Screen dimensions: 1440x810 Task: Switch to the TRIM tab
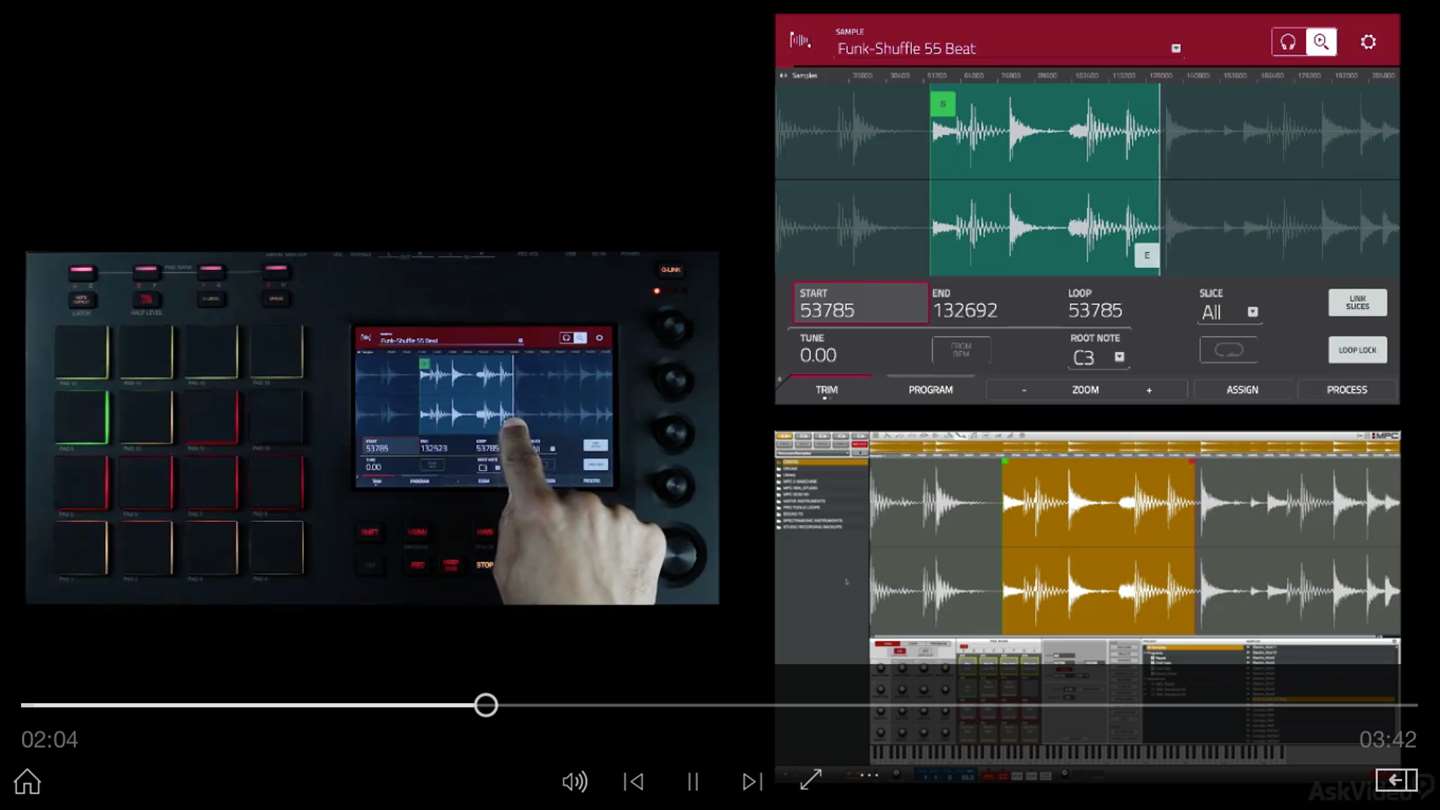tap(826, 390)
